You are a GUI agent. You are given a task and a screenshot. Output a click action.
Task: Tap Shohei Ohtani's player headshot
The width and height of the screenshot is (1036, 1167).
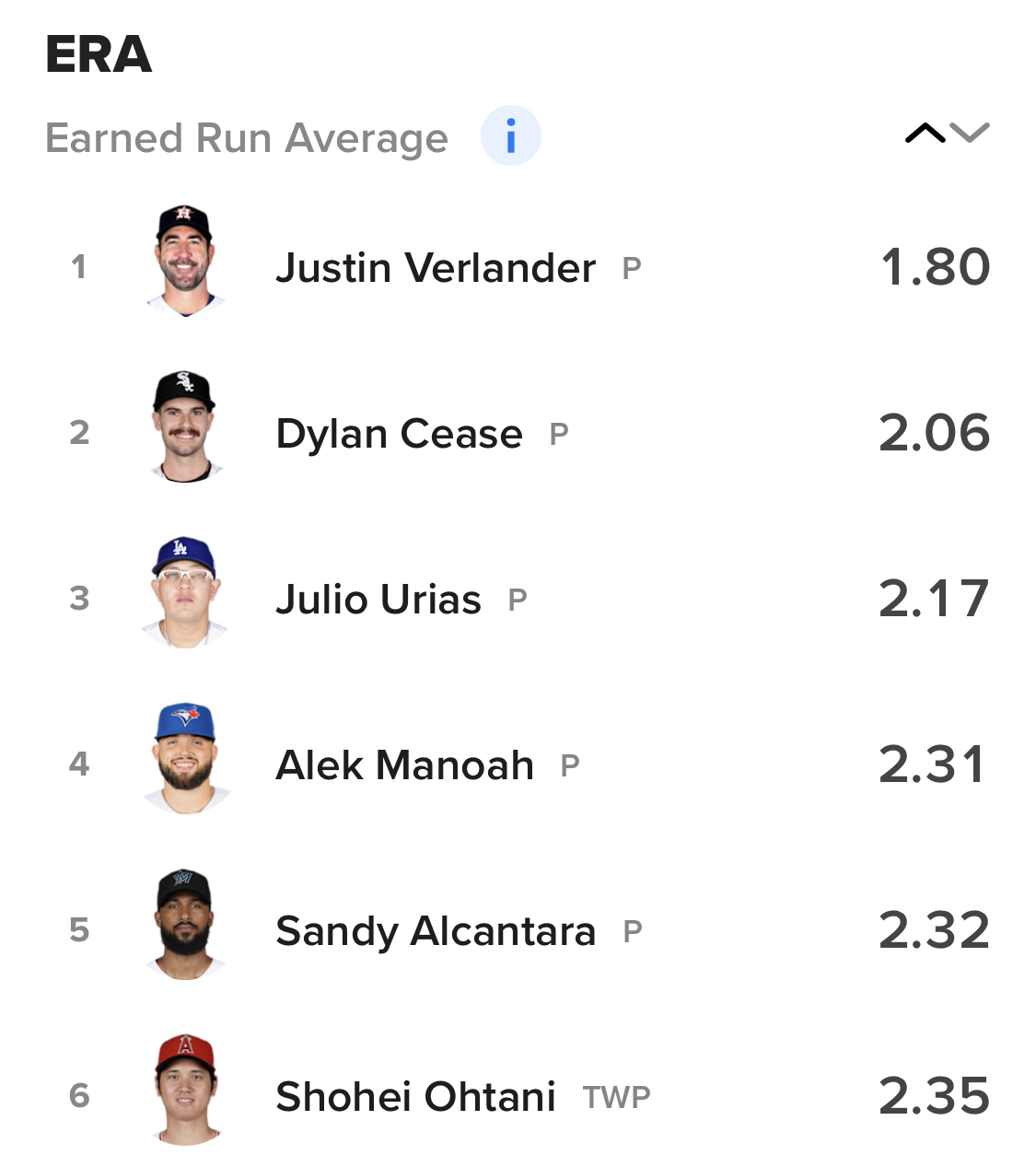pyautogui.click(x=185, y=1091)
